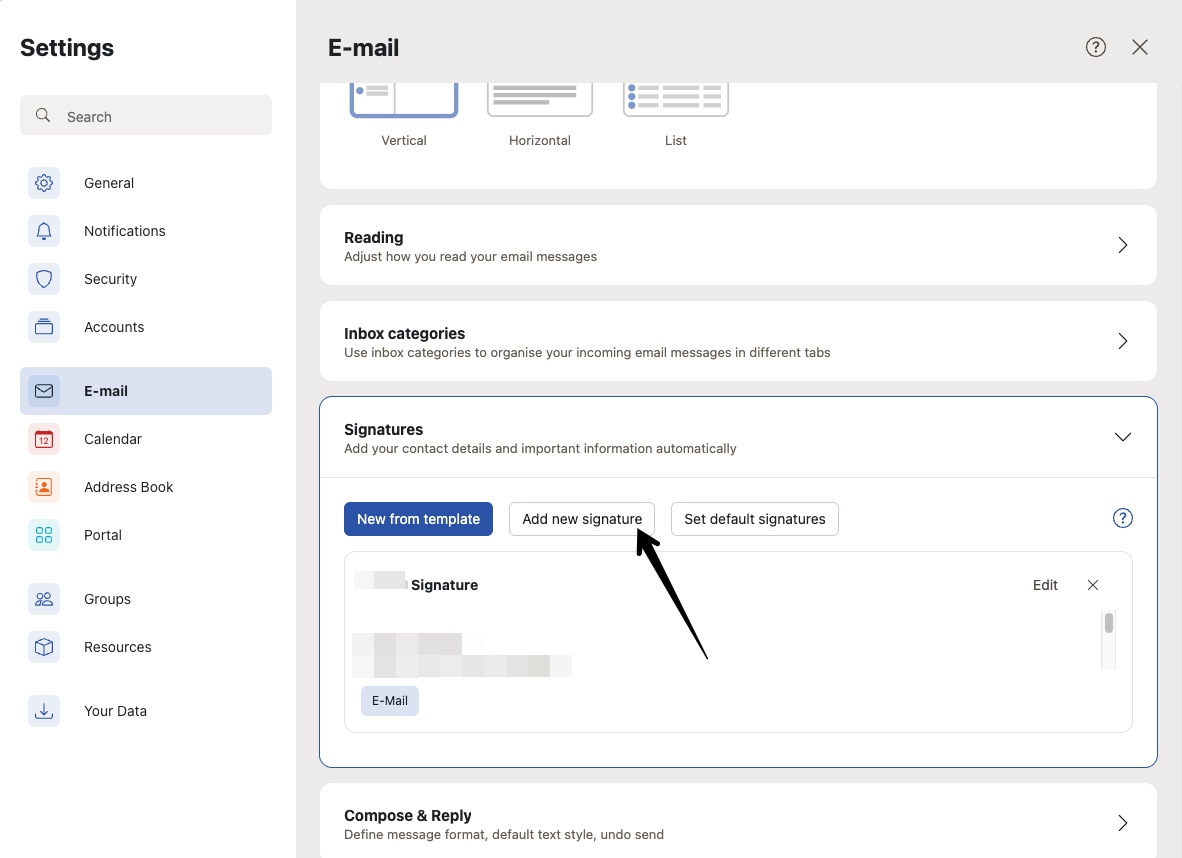
Task: Click the Address Book icon
Action: click(x=44, y=487)
